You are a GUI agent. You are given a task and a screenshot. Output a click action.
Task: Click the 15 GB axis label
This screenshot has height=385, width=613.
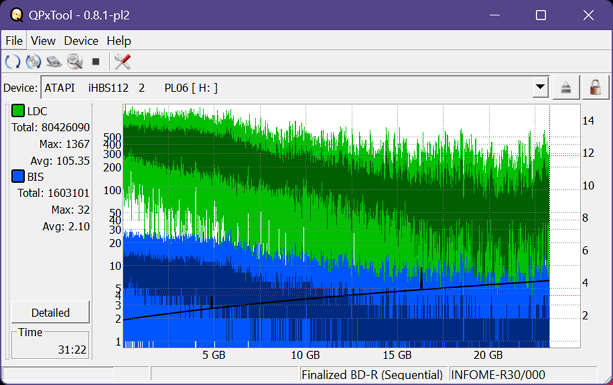click(x=397, y=355)
